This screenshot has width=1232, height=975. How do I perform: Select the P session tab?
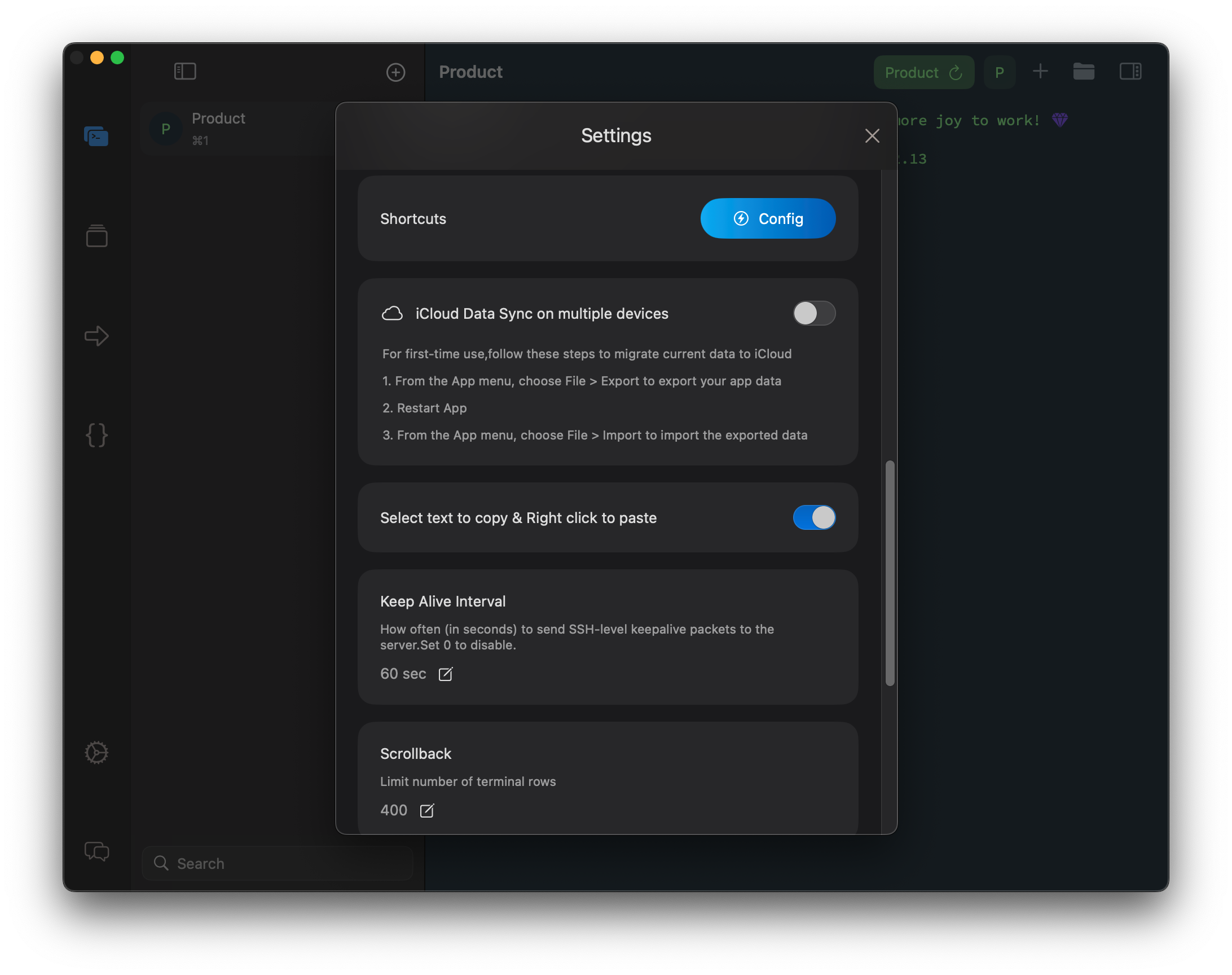coord(999,72)
